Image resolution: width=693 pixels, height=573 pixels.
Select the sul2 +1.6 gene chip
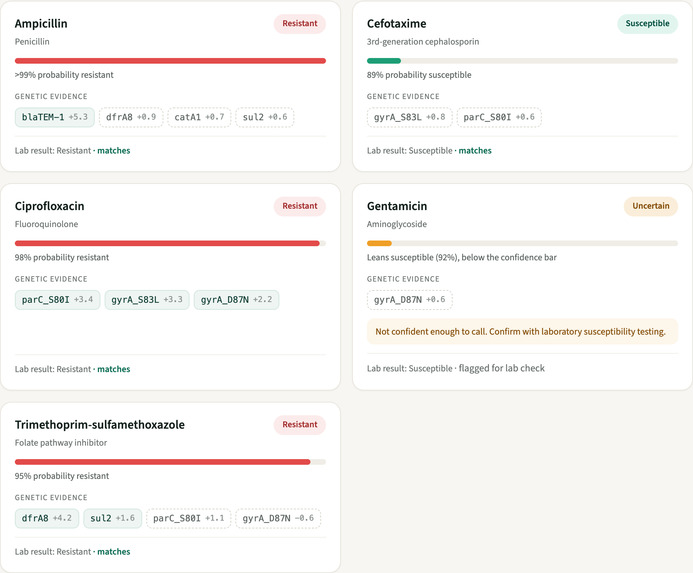coord(113,518)
